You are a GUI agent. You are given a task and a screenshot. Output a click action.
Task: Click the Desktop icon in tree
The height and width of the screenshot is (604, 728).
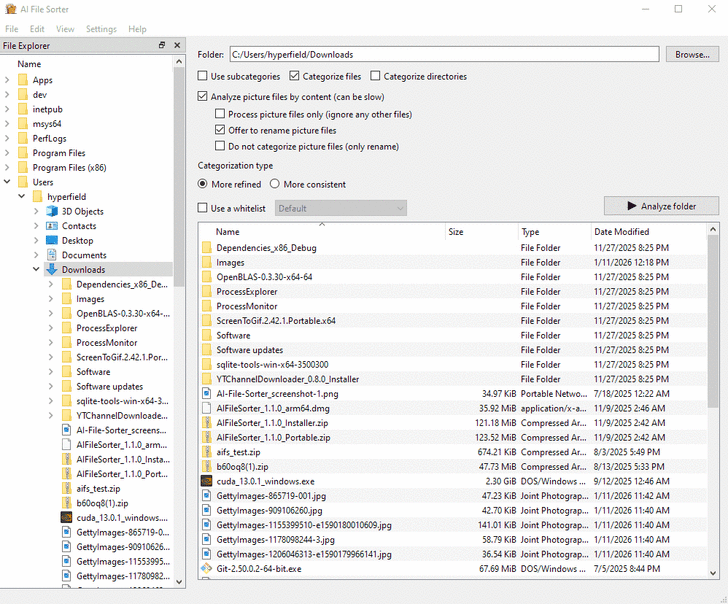pyautogui.click(x=52, y=240)
